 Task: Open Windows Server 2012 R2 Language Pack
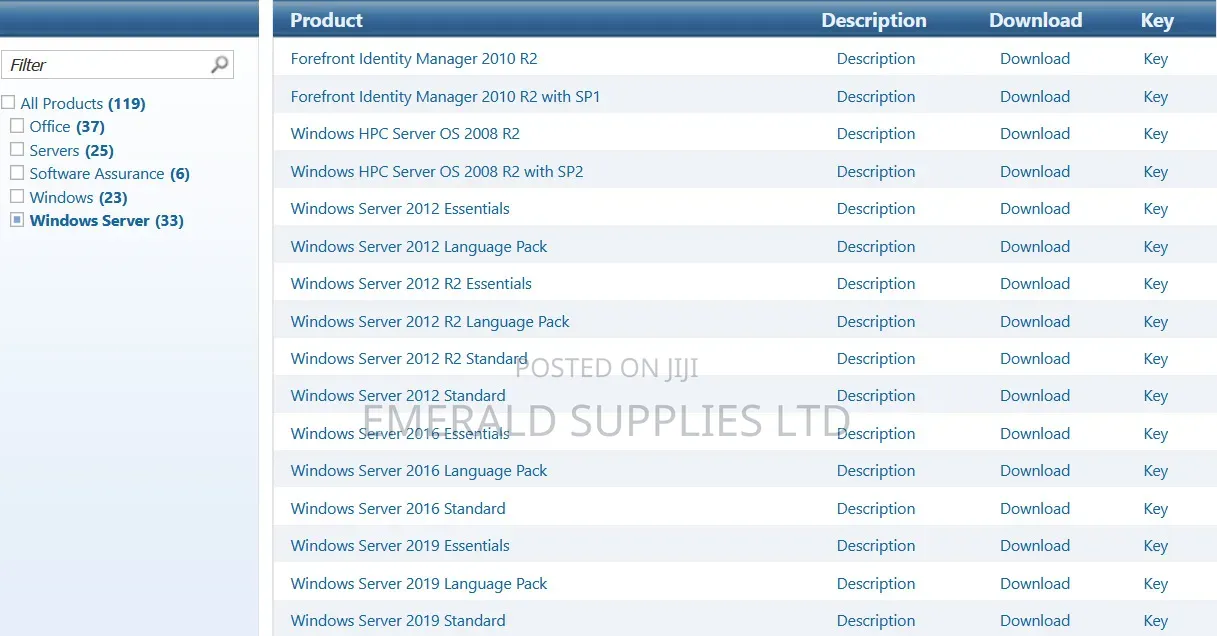430,322
